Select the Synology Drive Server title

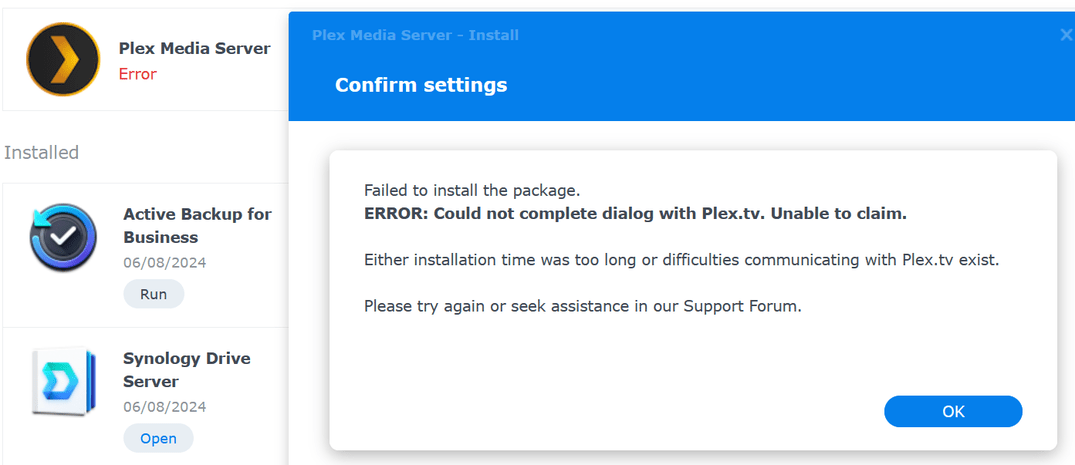click(x=186, y=370)
